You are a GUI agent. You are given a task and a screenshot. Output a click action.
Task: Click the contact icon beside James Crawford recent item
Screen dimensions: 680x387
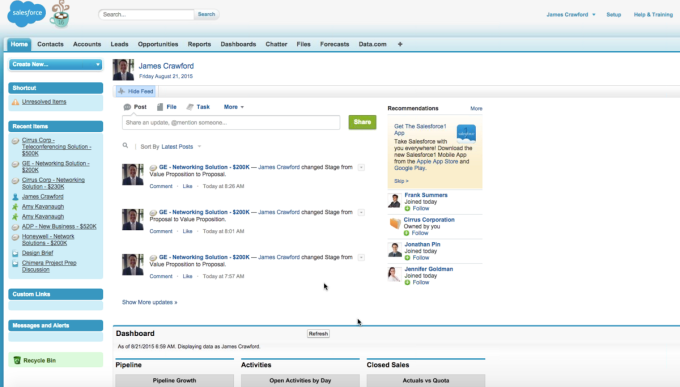click(15, 197)
